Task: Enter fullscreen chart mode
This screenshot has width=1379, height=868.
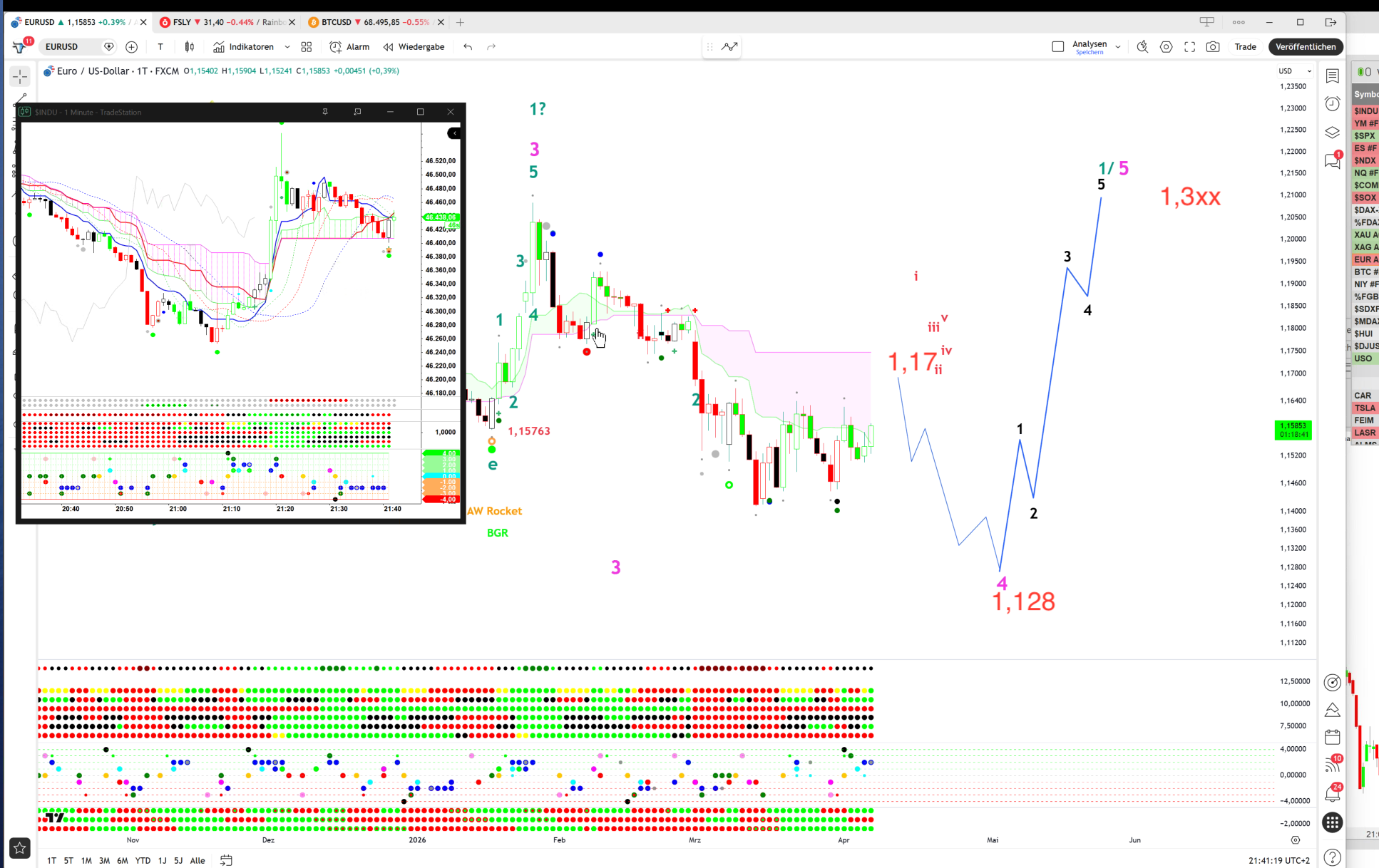Action: [1189, 47]
